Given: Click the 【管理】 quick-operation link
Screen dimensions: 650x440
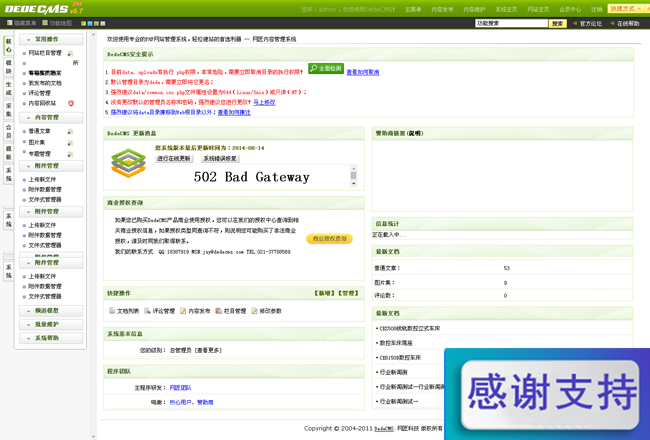Looking at the screenshot, I should coord(348,293).
